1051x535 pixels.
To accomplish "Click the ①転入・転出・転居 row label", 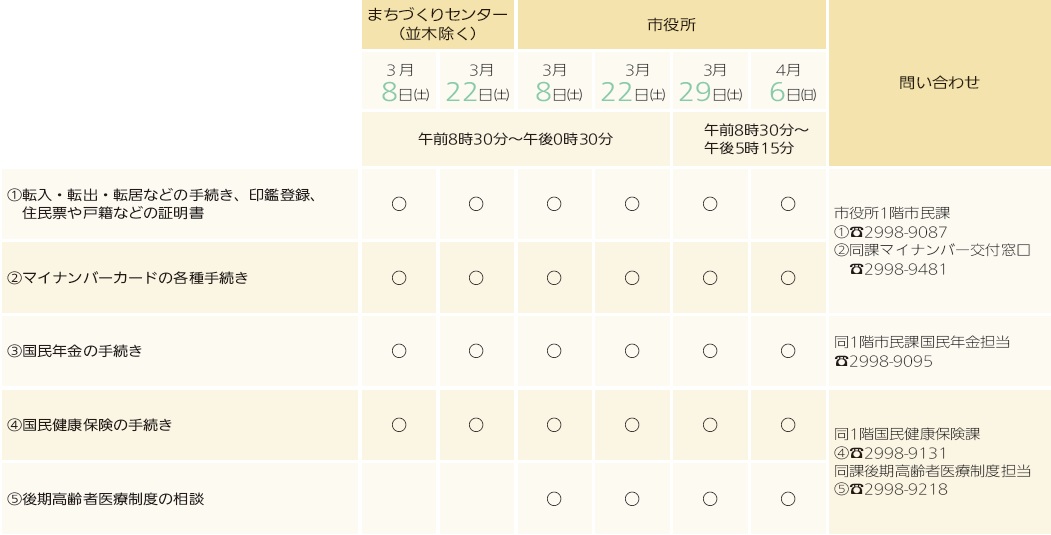I will coord(162,204).
